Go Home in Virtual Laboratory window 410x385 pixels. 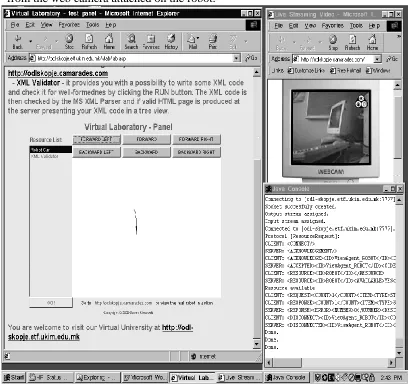(109, 42)
